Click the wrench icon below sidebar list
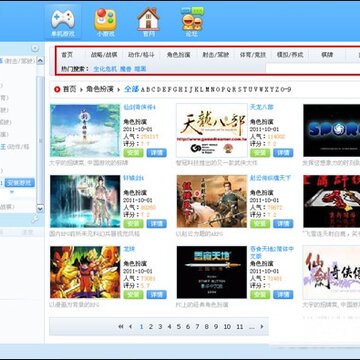Viewport: 360px width, 360px height. 35,219
